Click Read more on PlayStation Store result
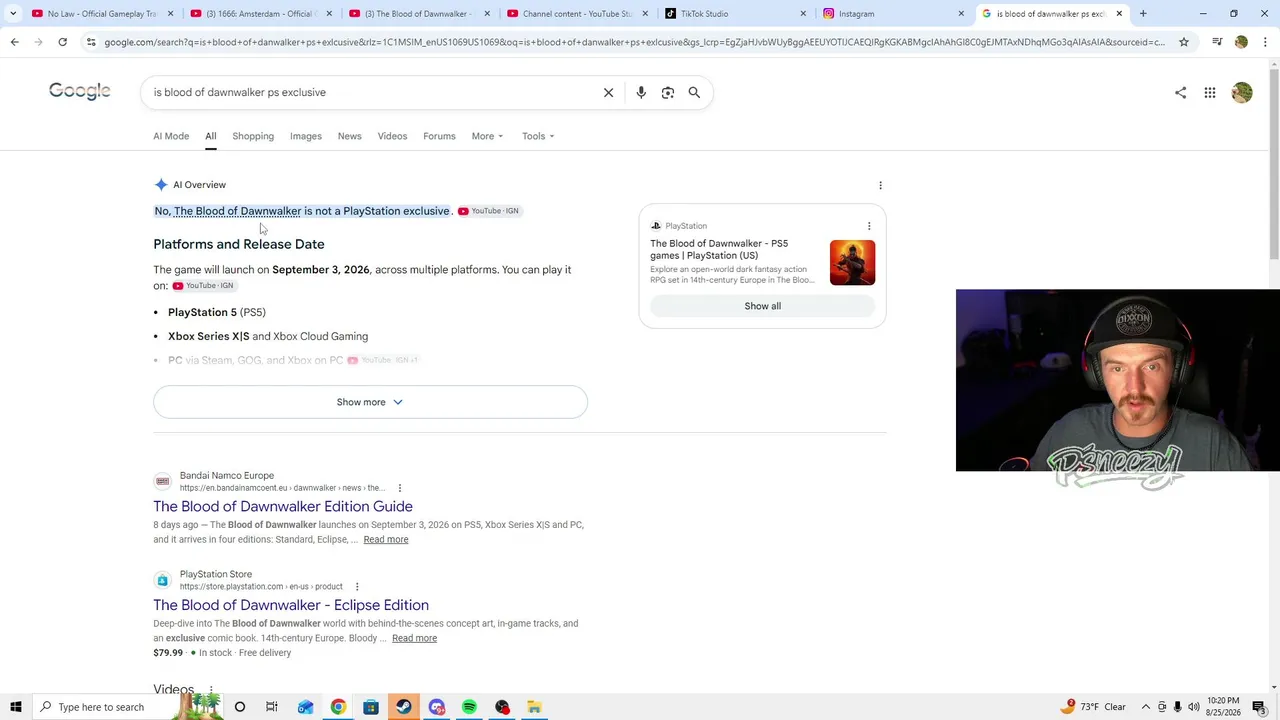Screen dimensions: 1280x720 pyautogui.click(x=414, y=638)
